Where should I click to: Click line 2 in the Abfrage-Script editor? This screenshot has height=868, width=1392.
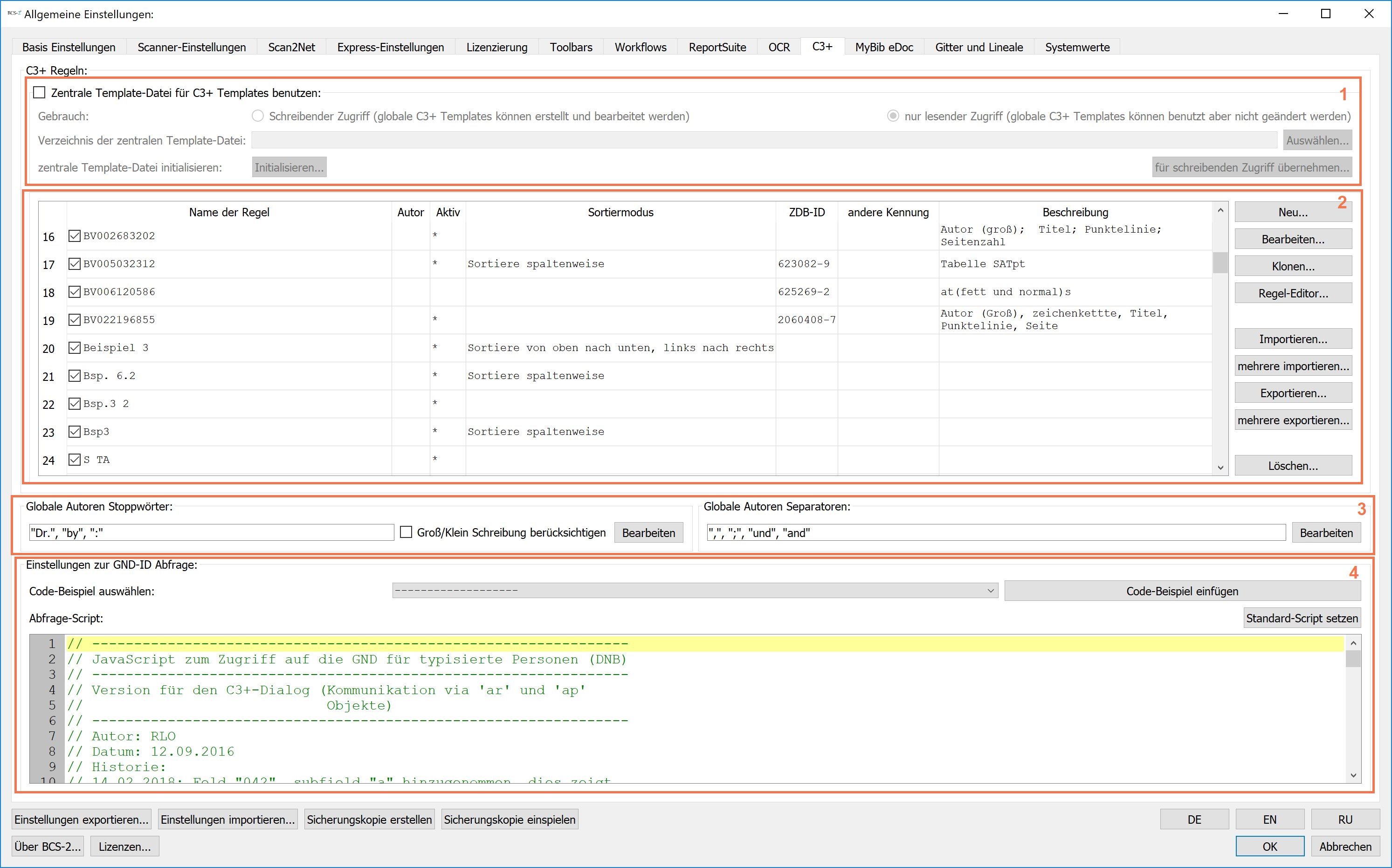(705, 659)
